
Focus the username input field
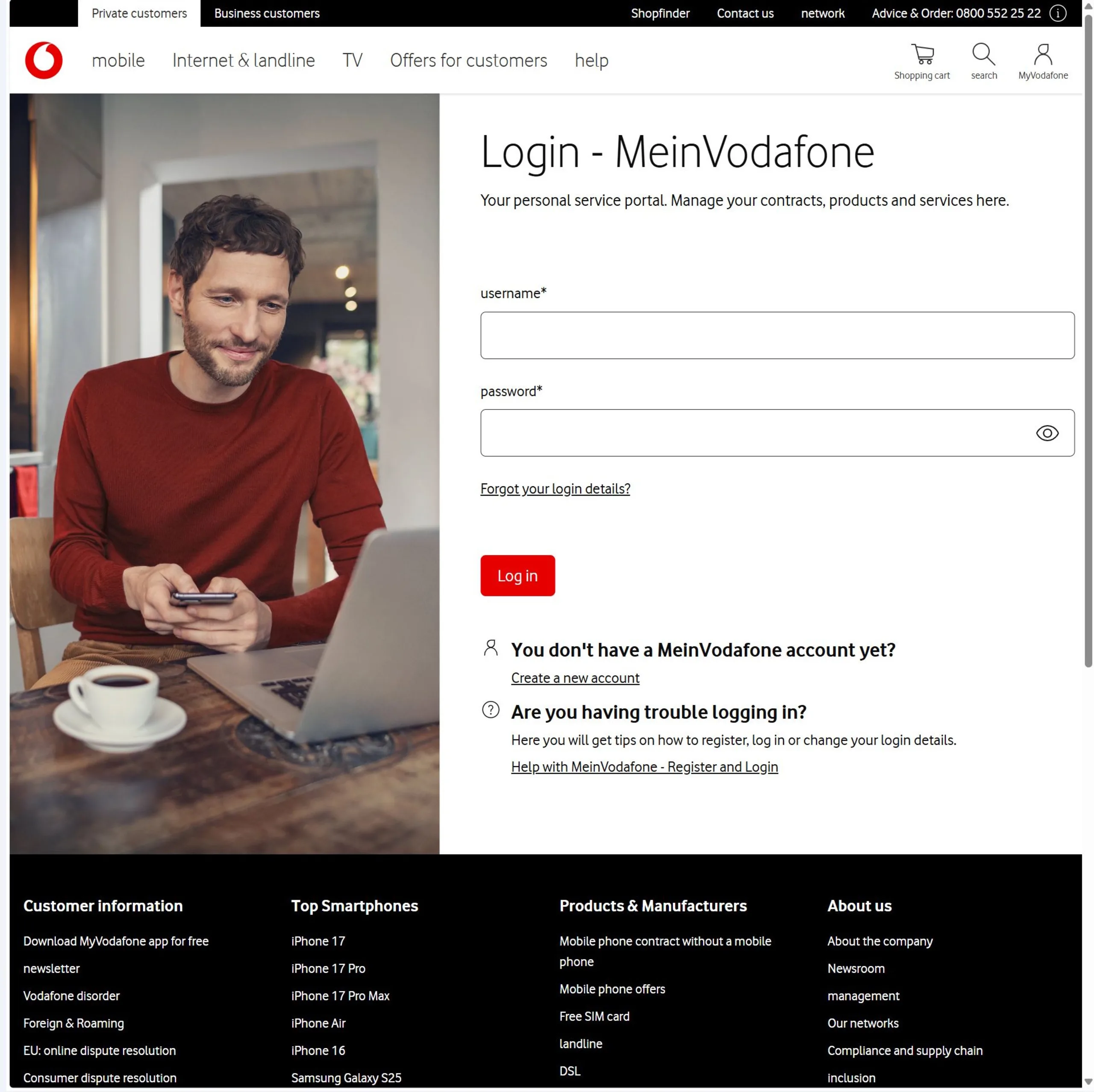pos(777,336)
